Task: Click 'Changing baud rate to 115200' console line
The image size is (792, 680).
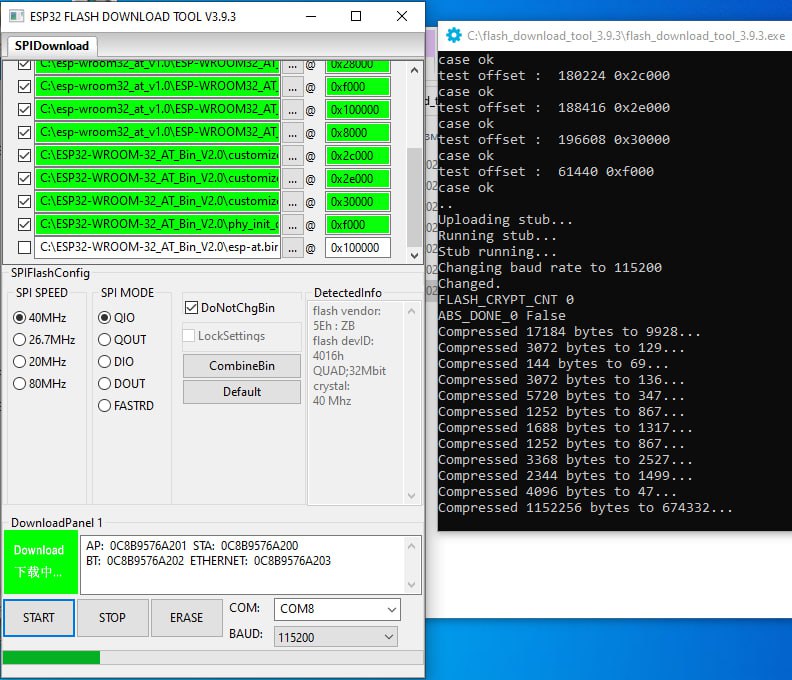Action: [x=550, y=267]
